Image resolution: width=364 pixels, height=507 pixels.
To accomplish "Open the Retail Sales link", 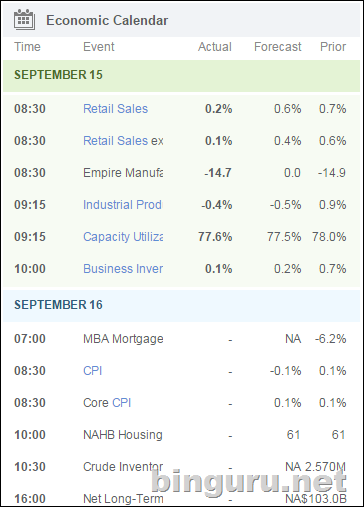I will pos(115,109).
